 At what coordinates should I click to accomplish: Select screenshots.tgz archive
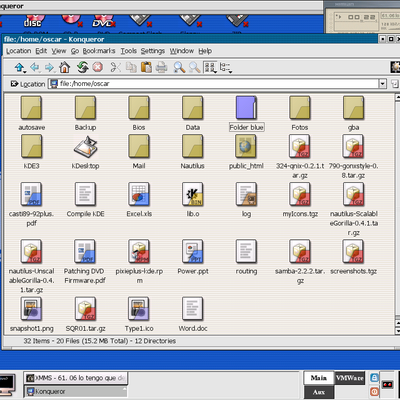pyautogui.click(x=353, y=257)
